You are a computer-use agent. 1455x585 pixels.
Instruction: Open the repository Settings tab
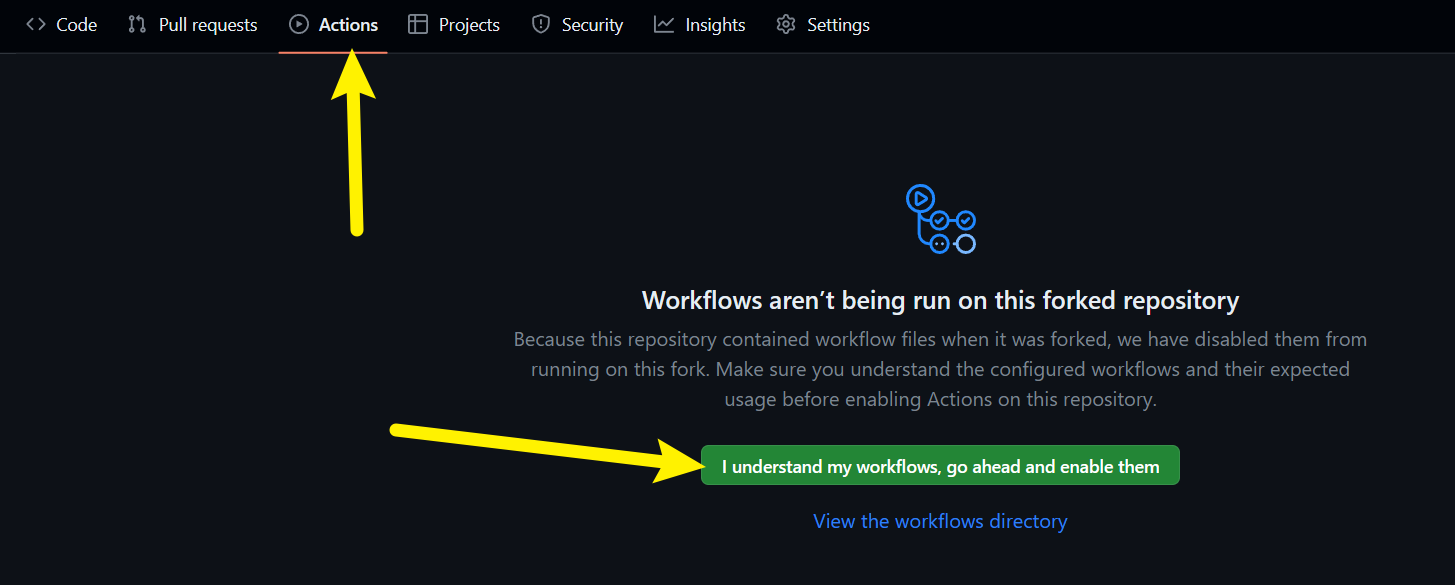[838, 25]
